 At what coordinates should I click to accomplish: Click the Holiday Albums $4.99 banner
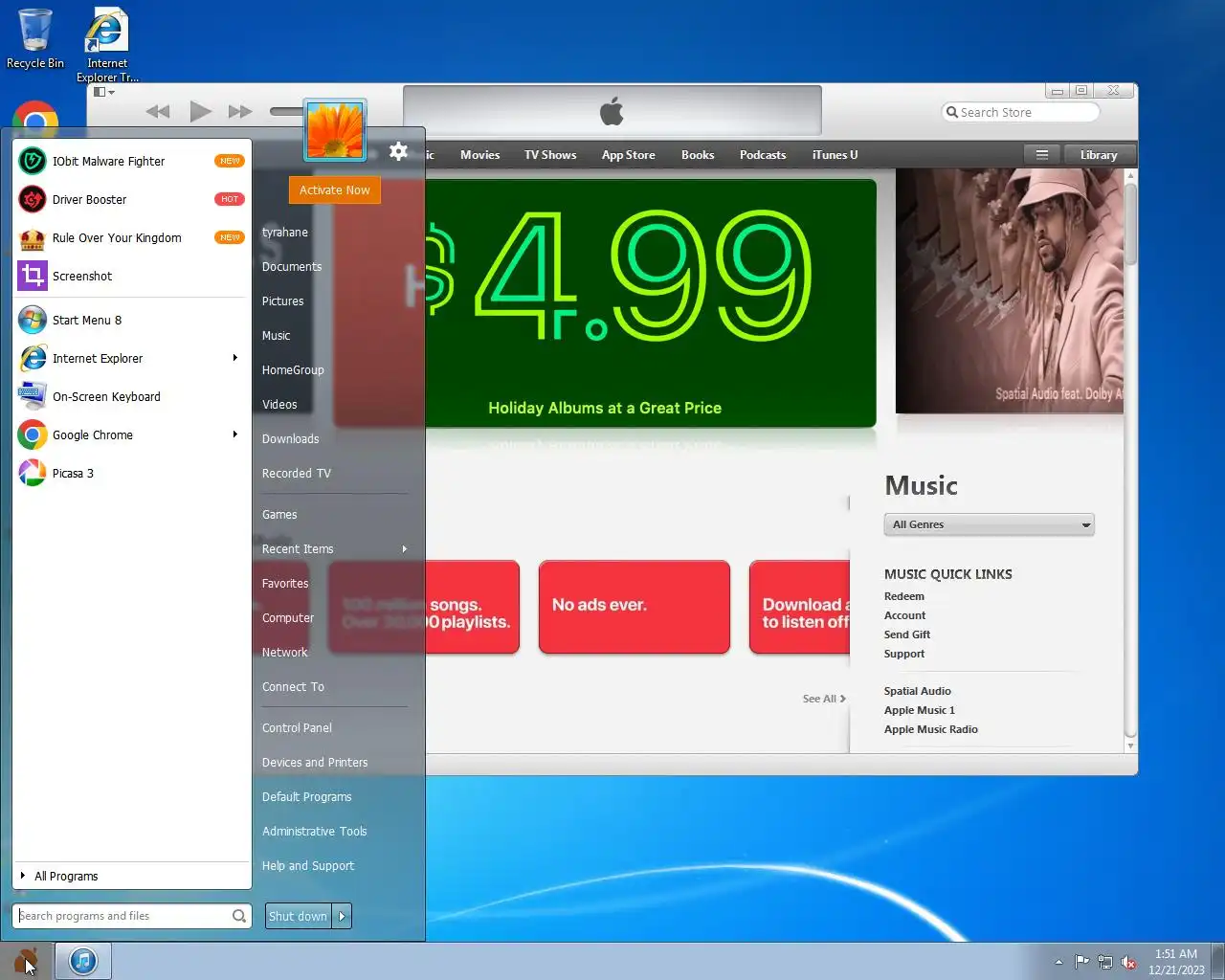tap(651, 302)
